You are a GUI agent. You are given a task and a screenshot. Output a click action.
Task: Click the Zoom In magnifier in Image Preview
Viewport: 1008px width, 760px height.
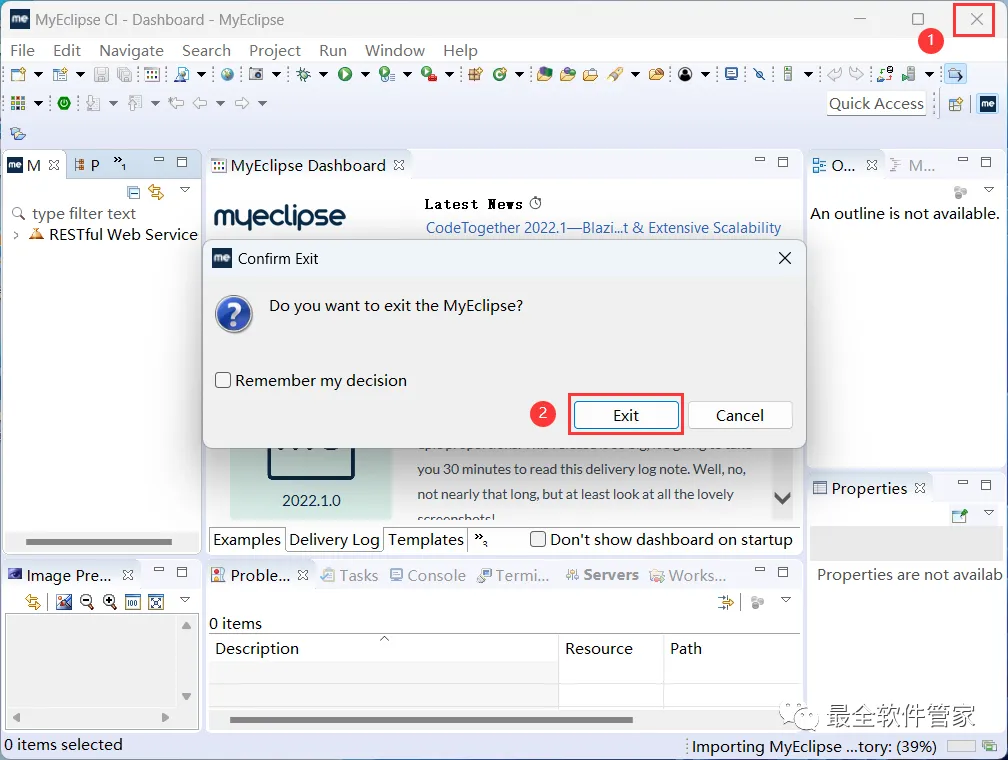click(110, 602)
